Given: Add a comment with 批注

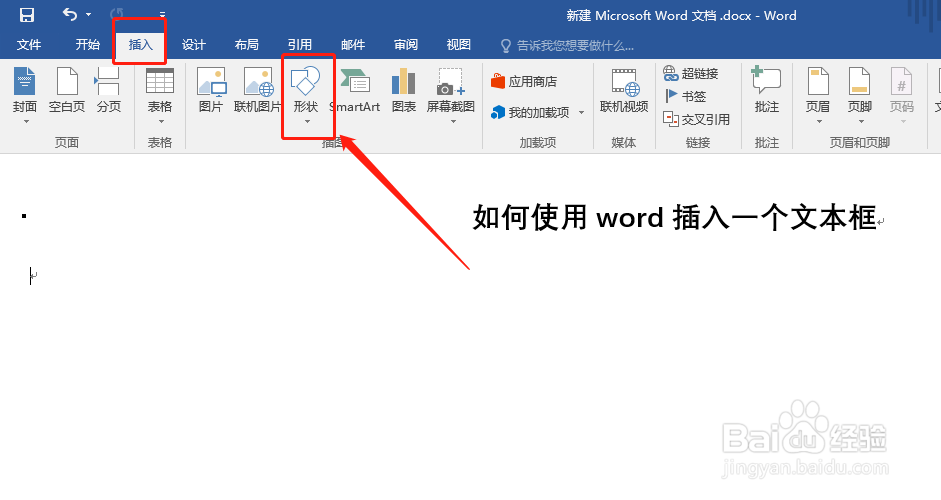Looking at the screenshot, I should click(x=766, y=90).
